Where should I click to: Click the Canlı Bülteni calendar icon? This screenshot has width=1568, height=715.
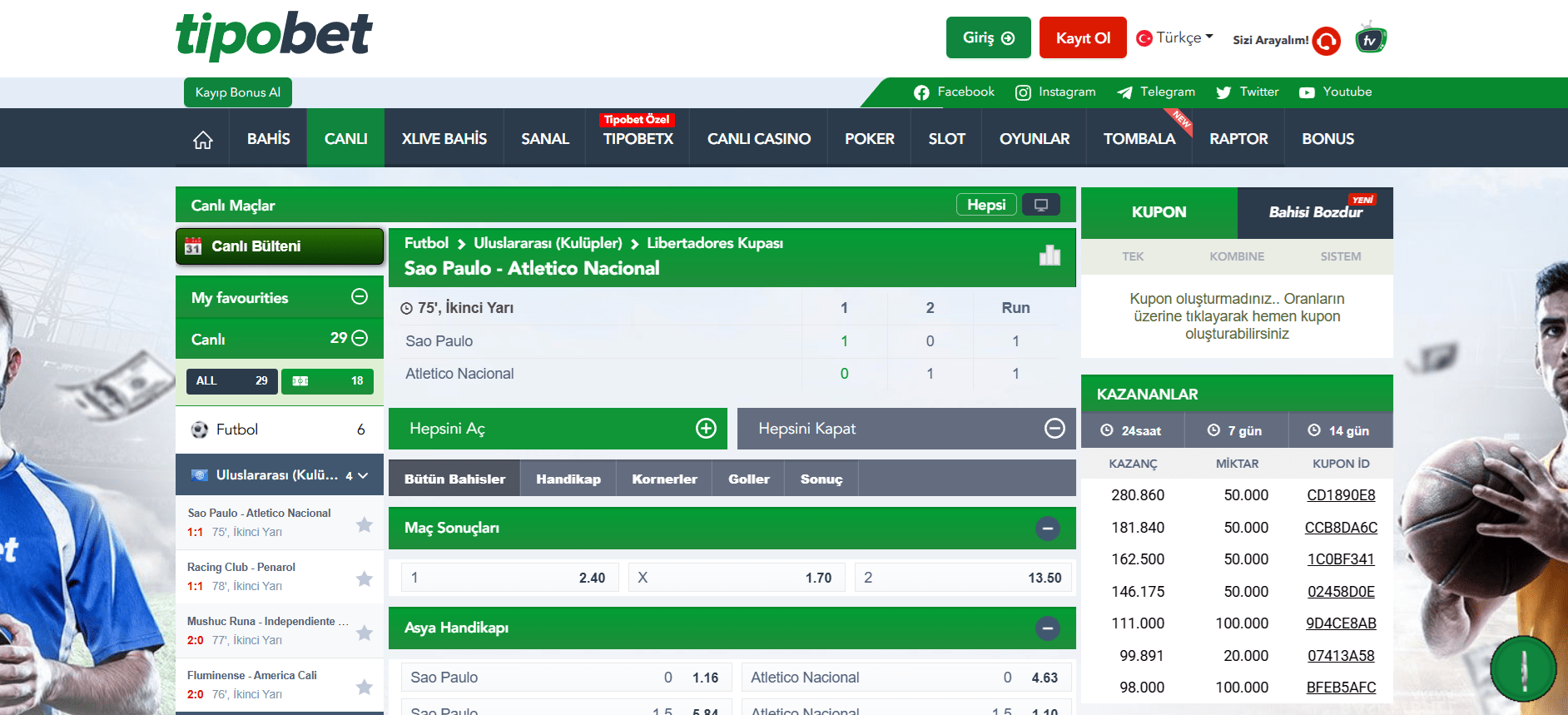coord(193,246)
